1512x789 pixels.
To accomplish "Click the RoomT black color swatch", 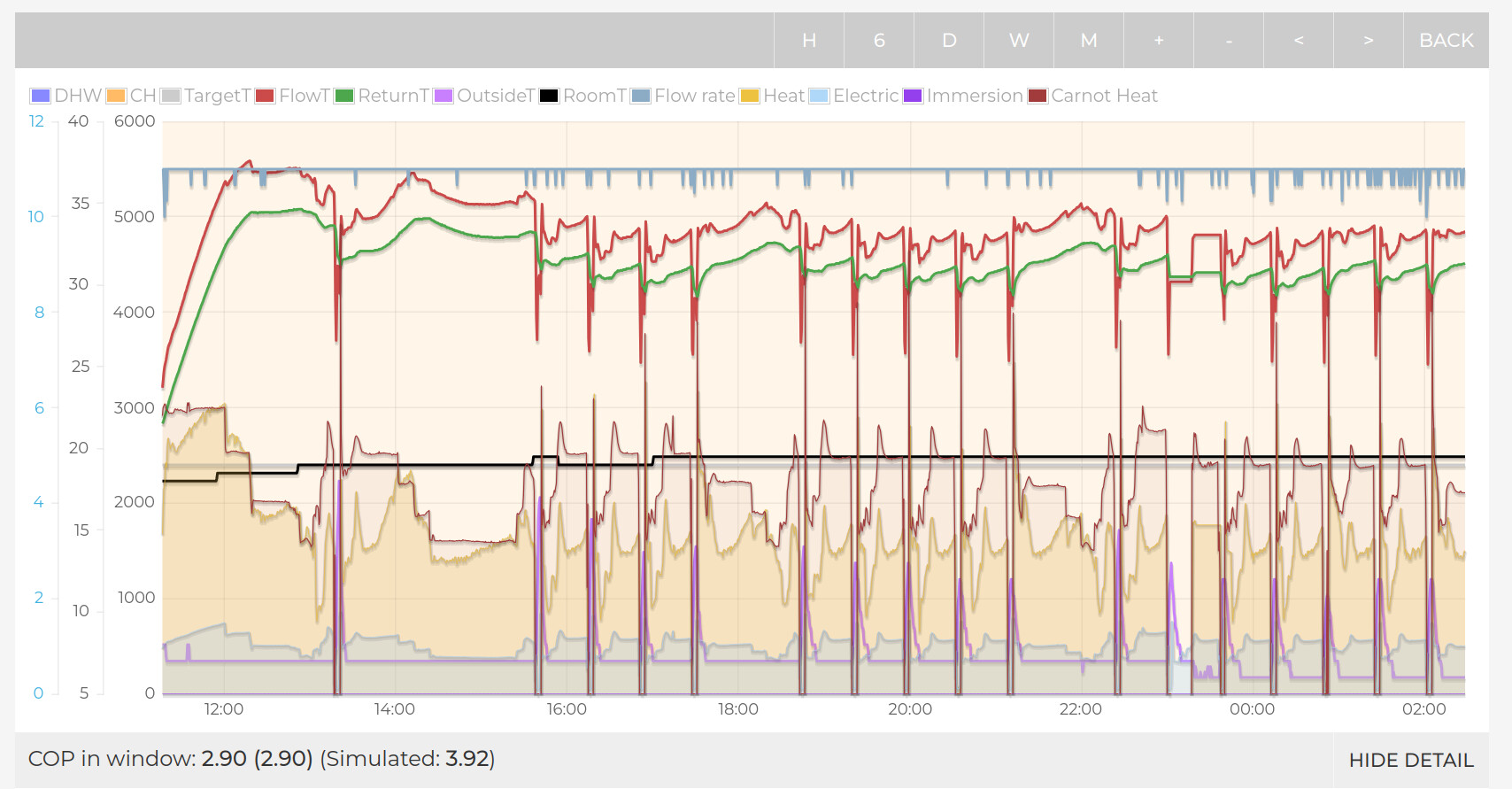I will coord(549,96).
